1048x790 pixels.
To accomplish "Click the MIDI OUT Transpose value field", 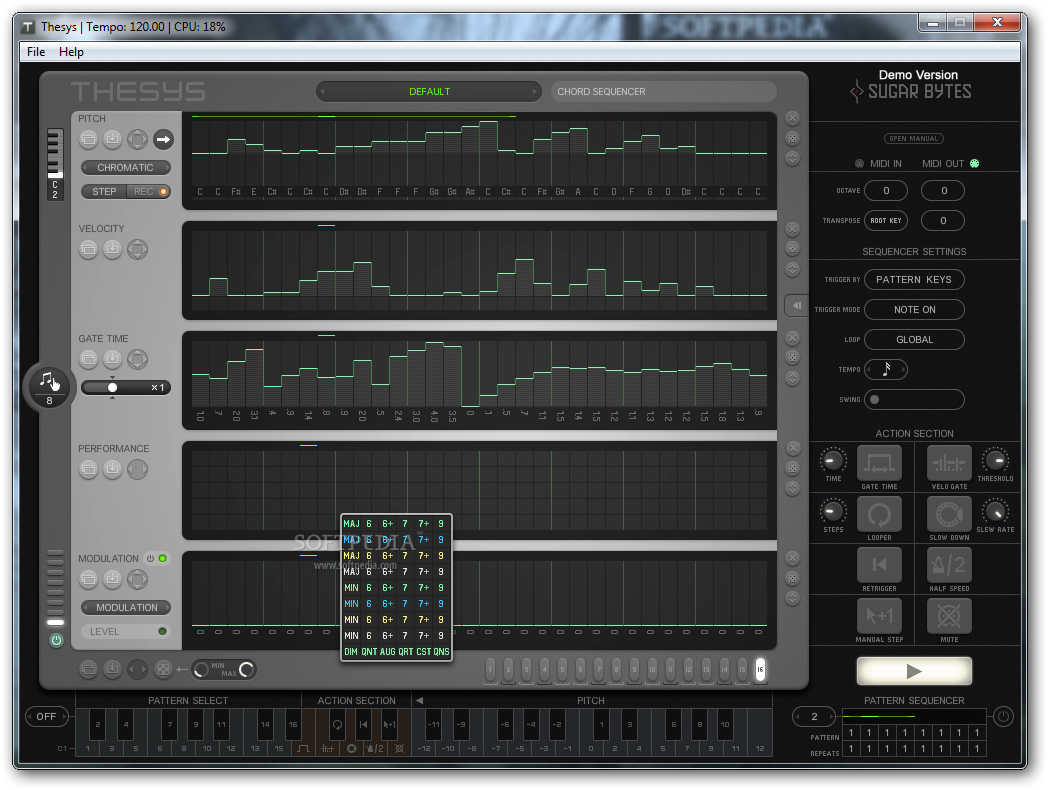I will click(943, 221).
